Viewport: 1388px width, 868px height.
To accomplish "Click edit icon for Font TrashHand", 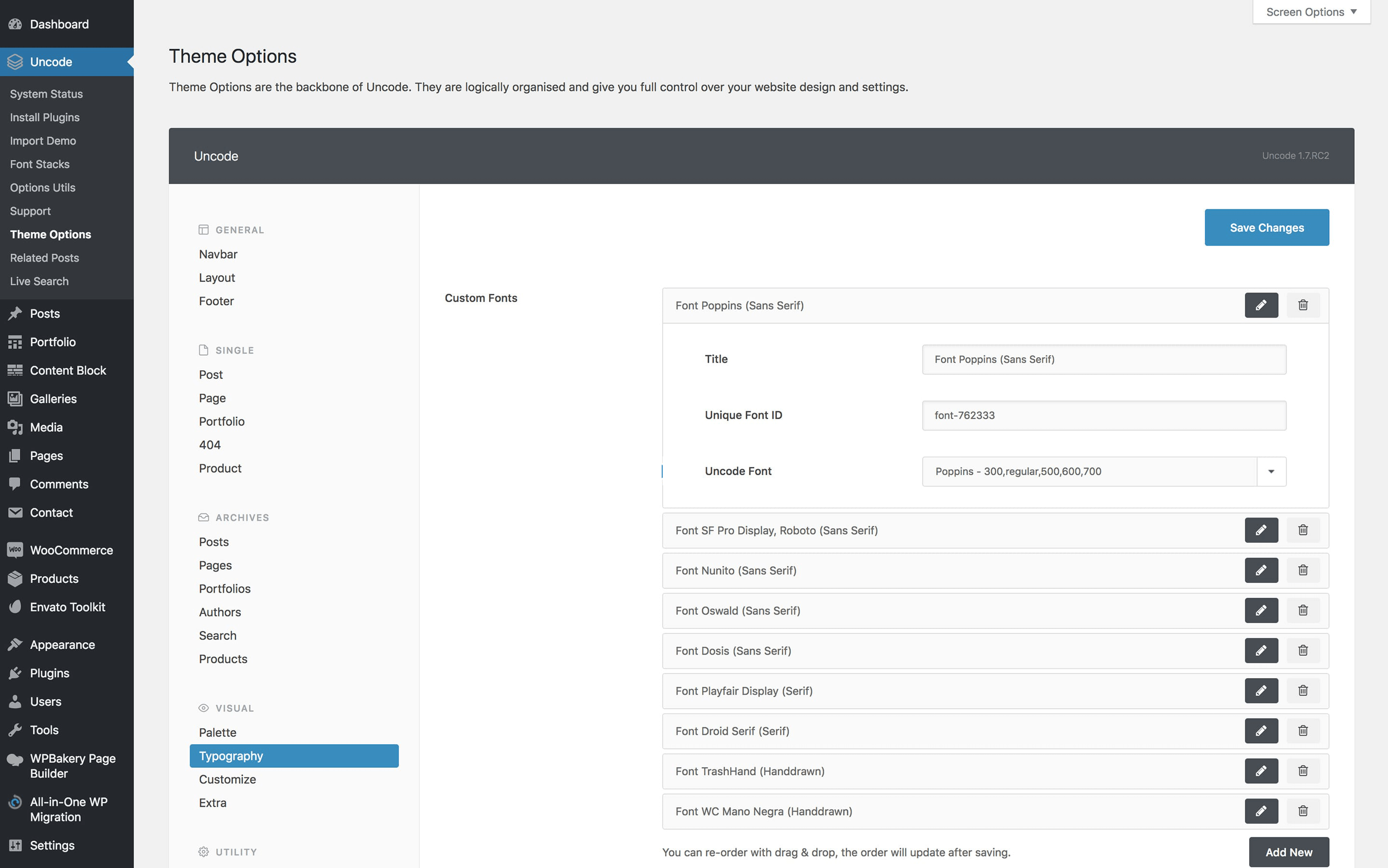I will point(1261,770).
